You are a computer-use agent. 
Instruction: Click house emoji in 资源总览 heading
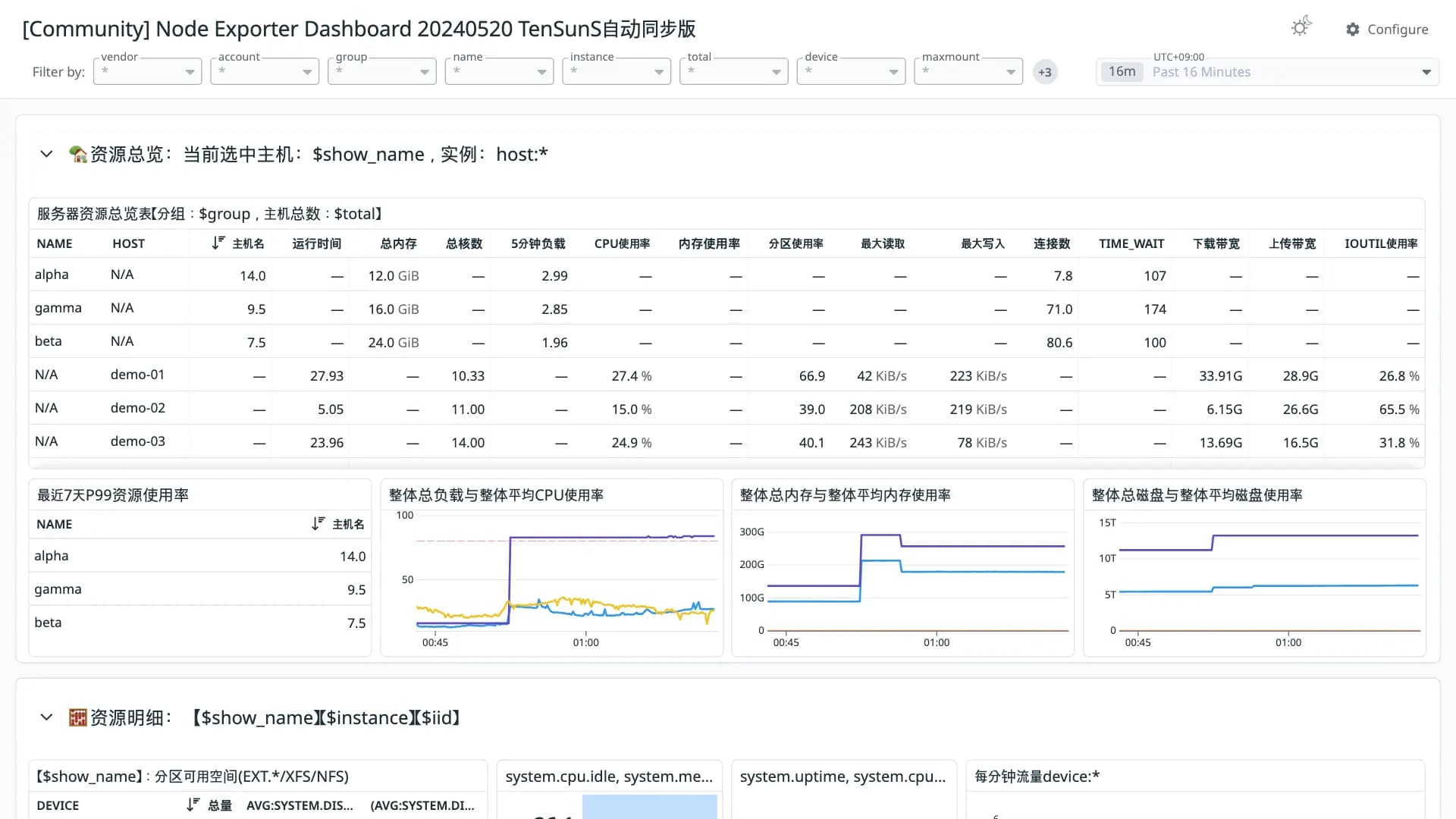[77, 154]
